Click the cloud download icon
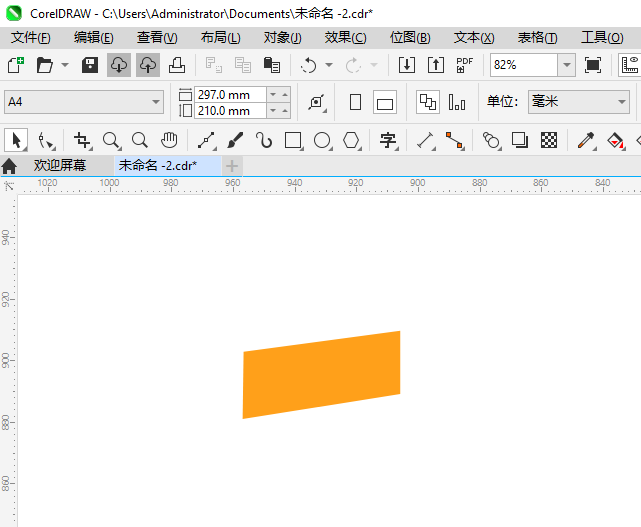641x527 pixels. coord(119,65)
